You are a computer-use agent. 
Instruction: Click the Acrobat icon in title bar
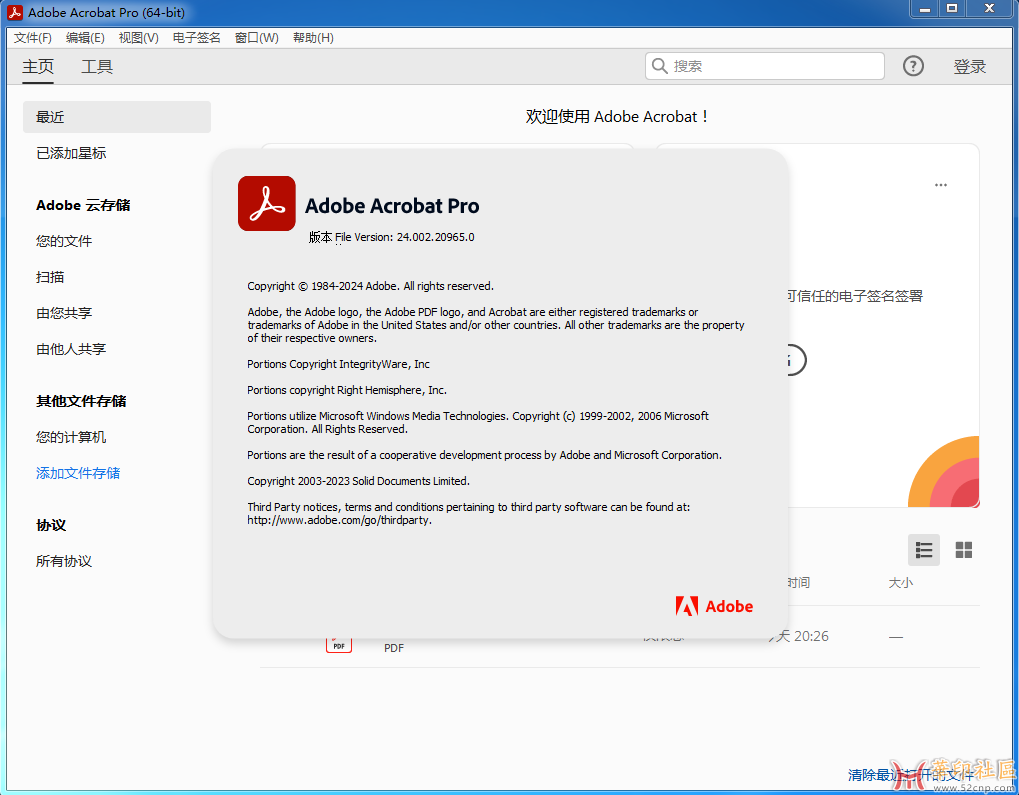click(14, 12)
